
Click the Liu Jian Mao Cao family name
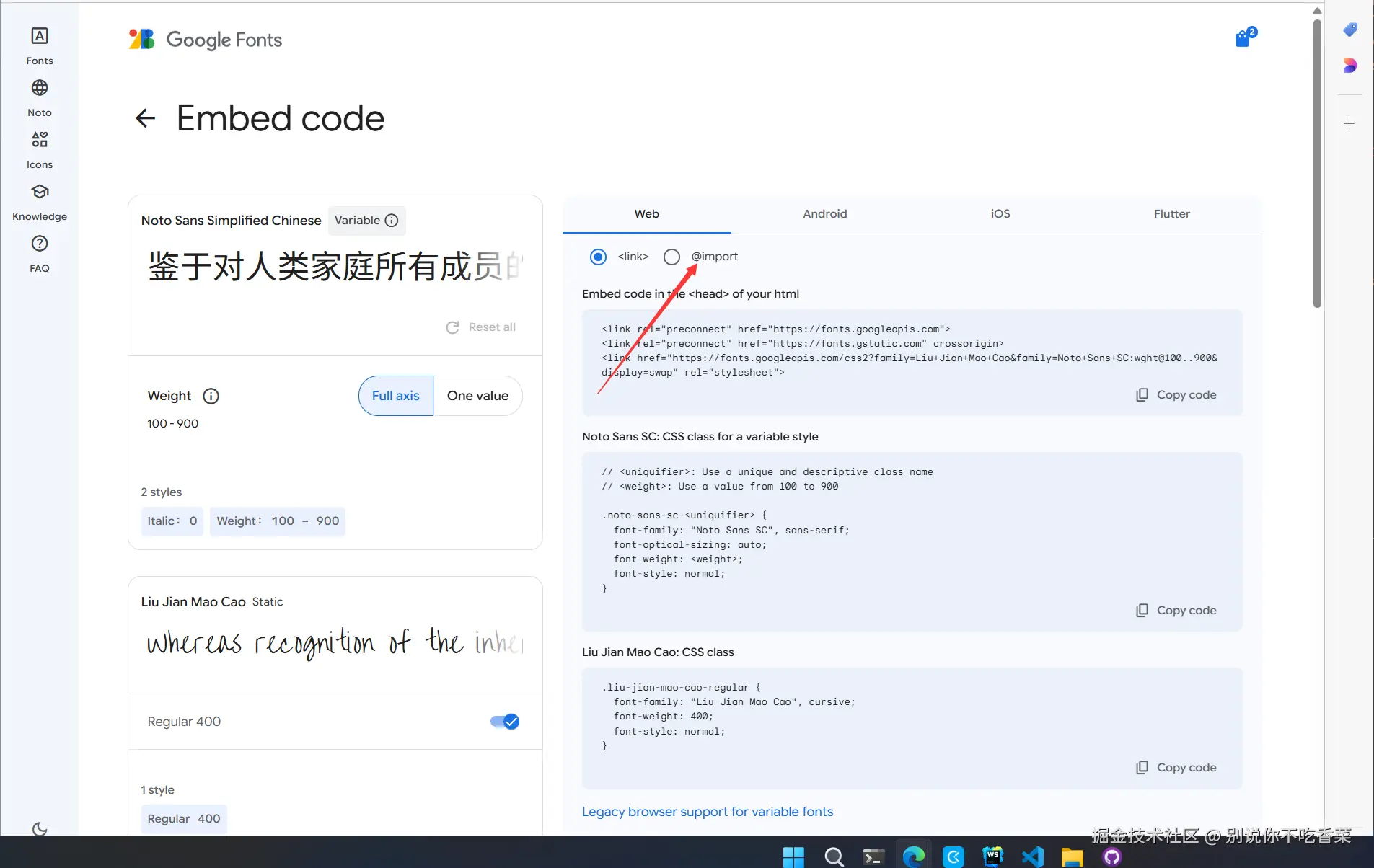(193, 602)
